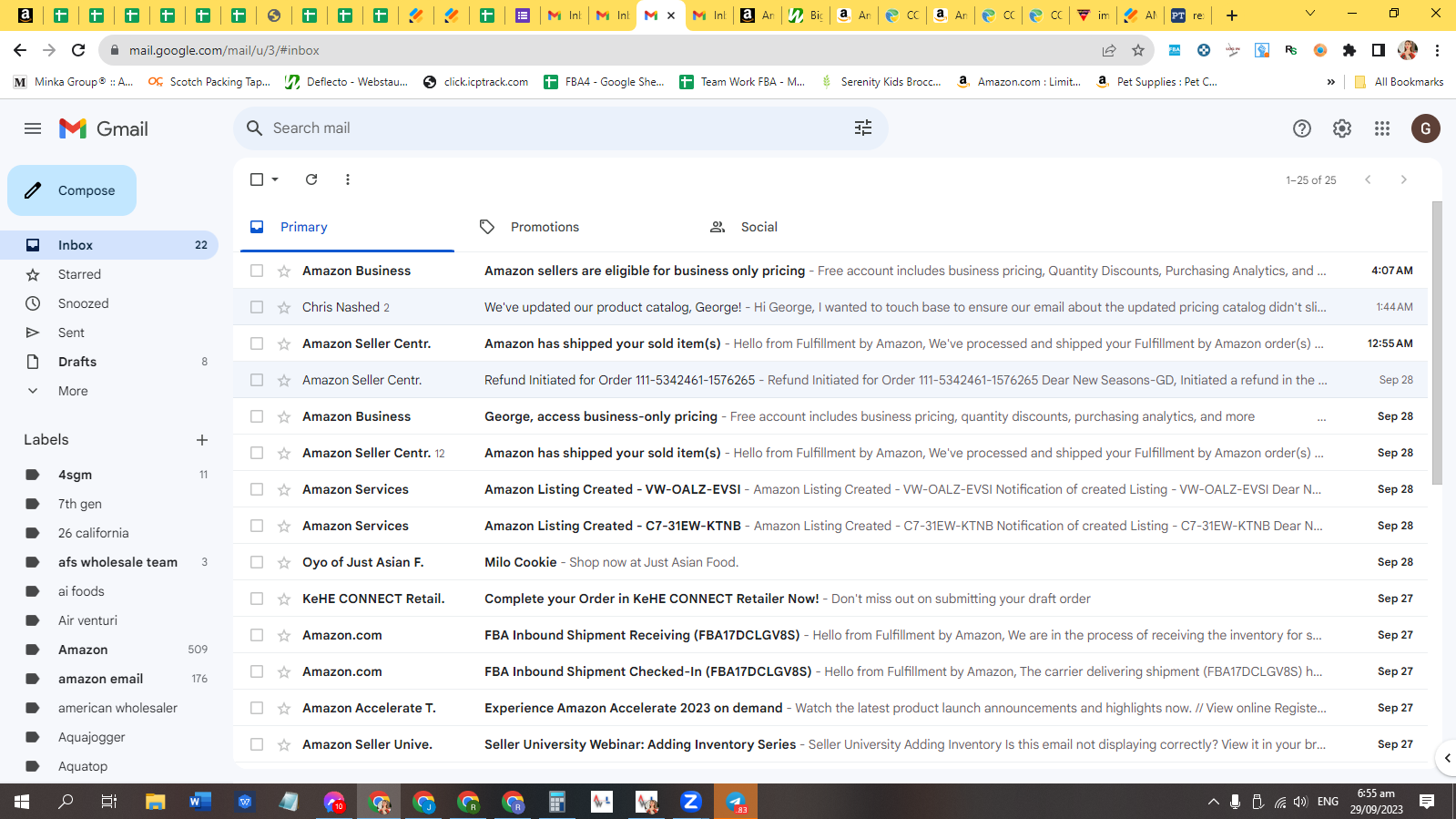Image resolution: width=1456 pixels, height=819 pixels.
Task: Select the VW-OALZ-EVSI listing email checkbox
Action: point(257,489)
